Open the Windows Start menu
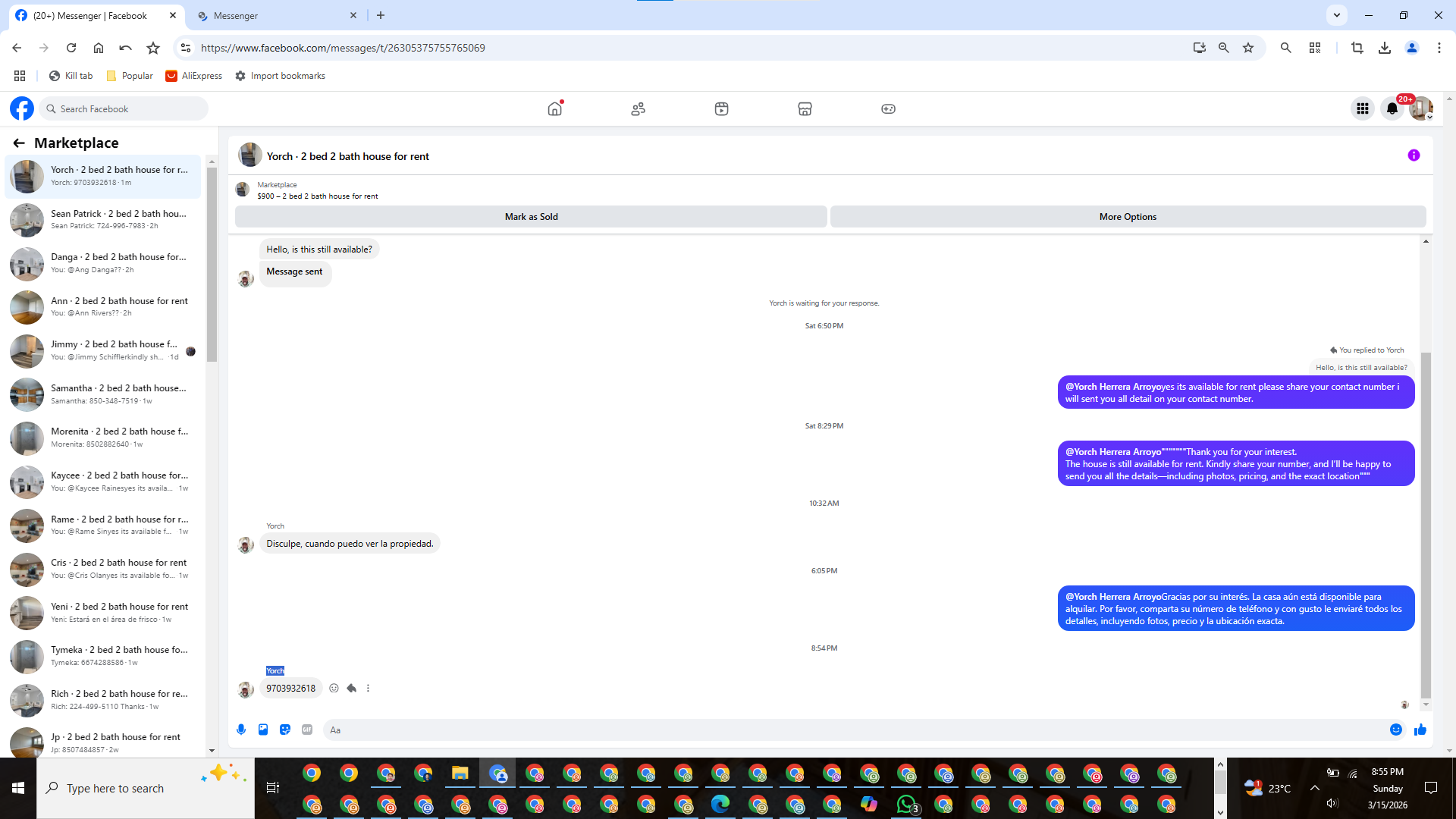This screenshot has width=1456, height=819. pyautogui.click(x=18, y=788)
